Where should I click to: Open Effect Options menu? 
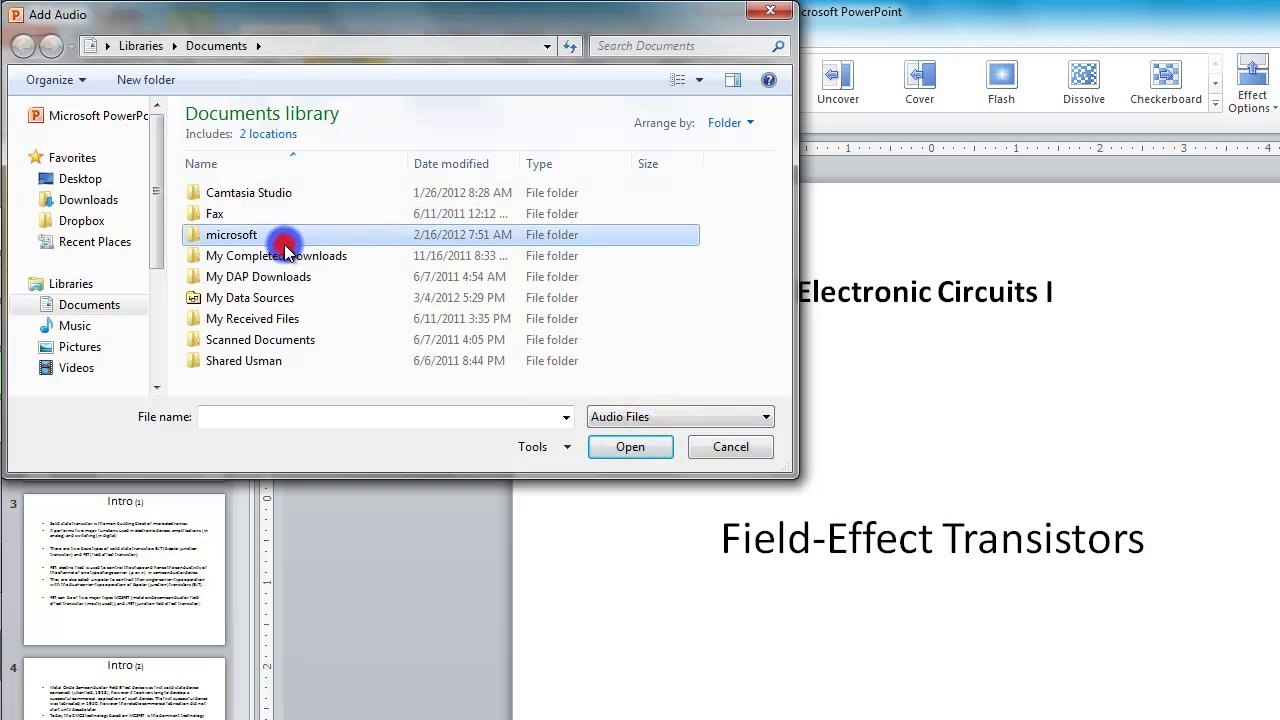click(1252, 85)
